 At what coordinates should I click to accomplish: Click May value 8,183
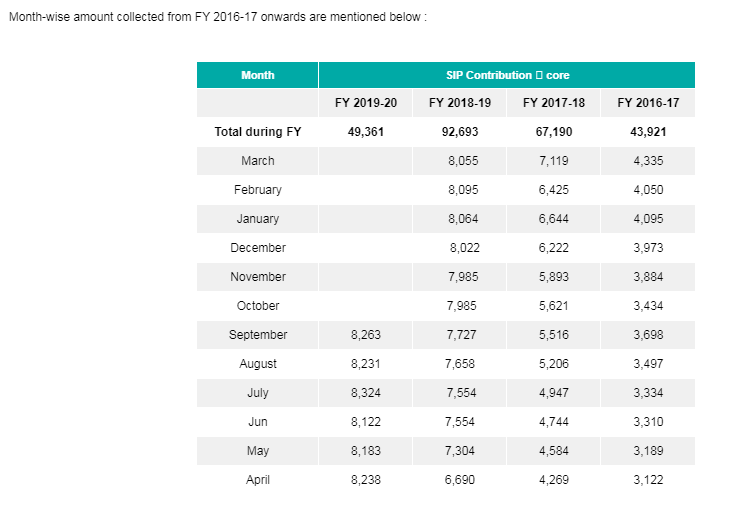pos(366,451)
